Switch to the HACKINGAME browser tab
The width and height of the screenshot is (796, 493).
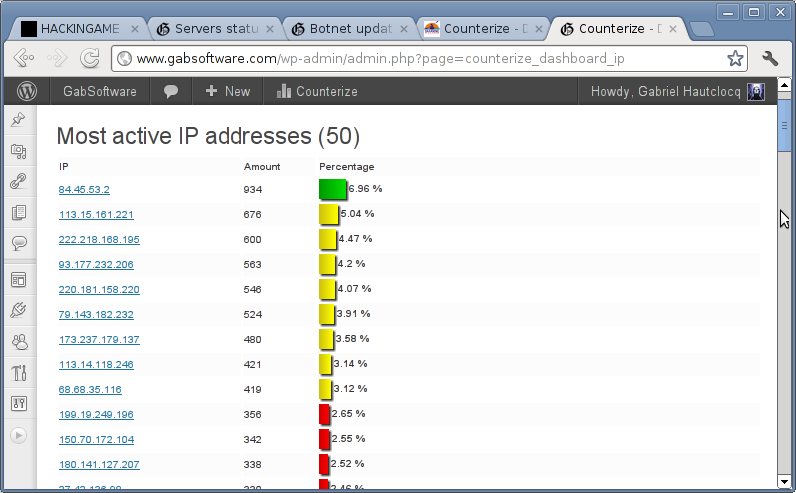78,28
